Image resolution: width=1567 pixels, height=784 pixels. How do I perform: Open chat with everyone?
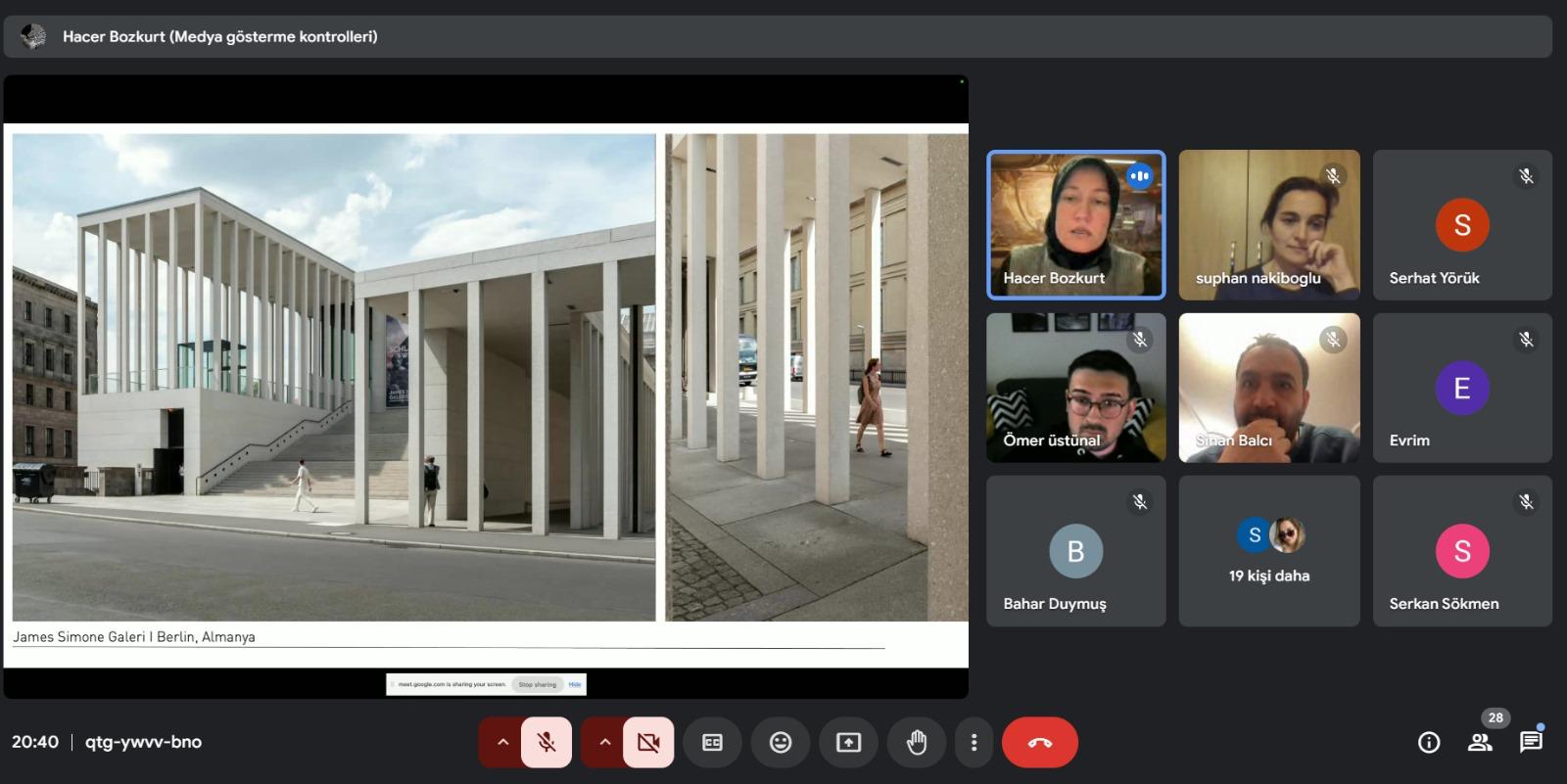coord(1531,742)
